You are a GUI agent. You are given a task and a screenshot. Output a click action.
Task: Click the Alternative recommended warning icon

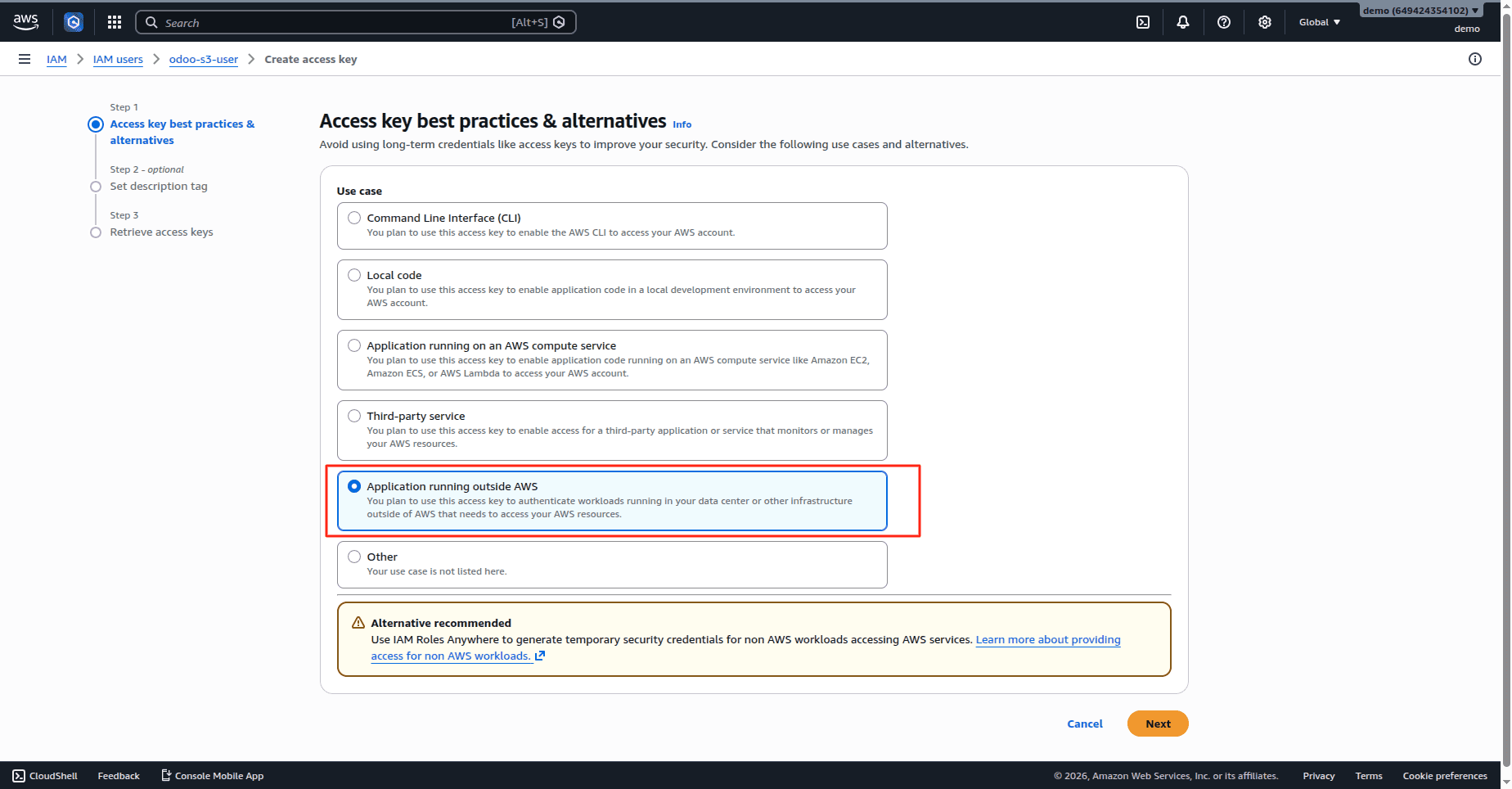[358, 623]
